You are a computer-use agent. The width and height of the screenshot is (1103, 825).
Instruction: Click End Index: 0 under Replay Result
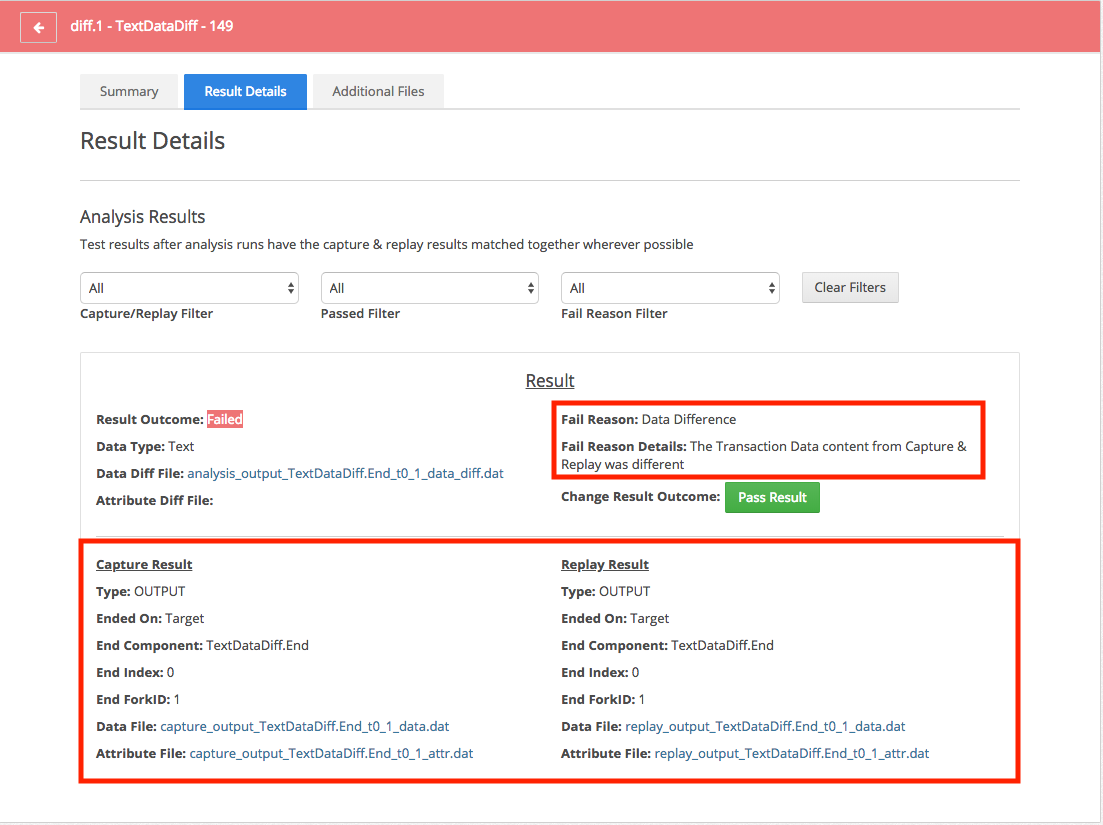[600, 672]
